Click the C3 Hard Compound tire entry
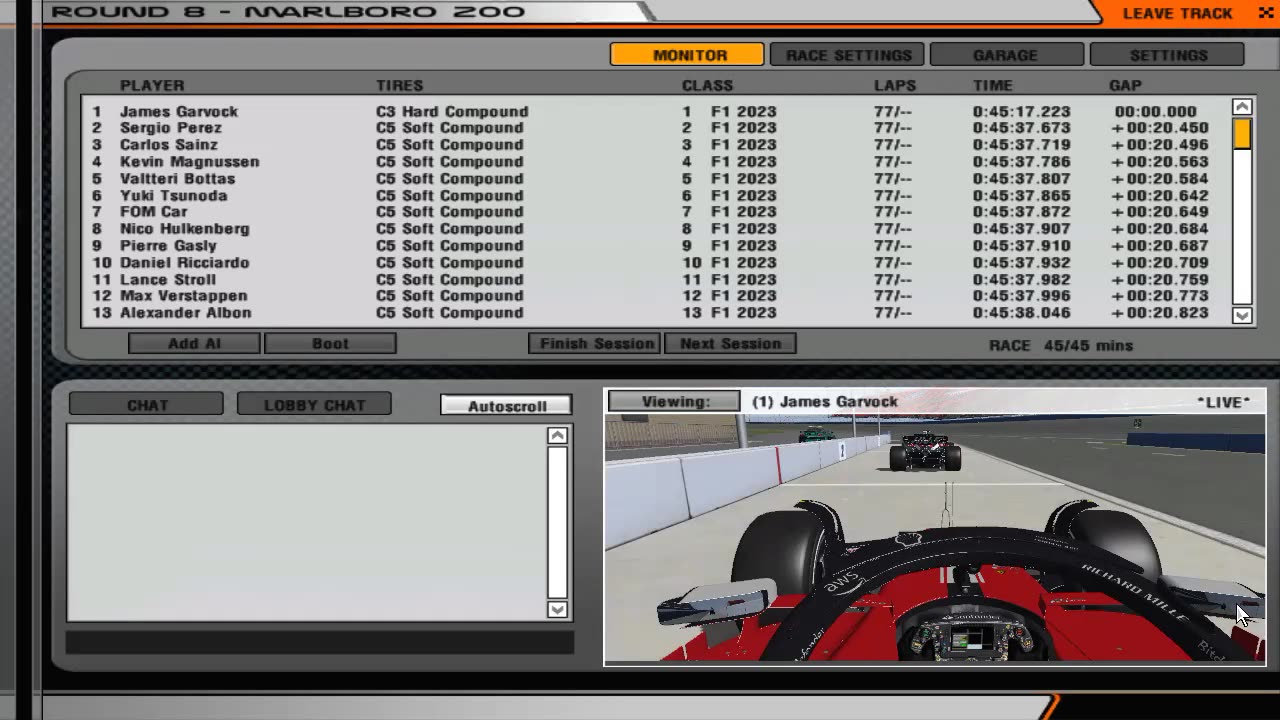Image resolution: width=1280 pixels, height=720 pixels. (x=452, y=111)
